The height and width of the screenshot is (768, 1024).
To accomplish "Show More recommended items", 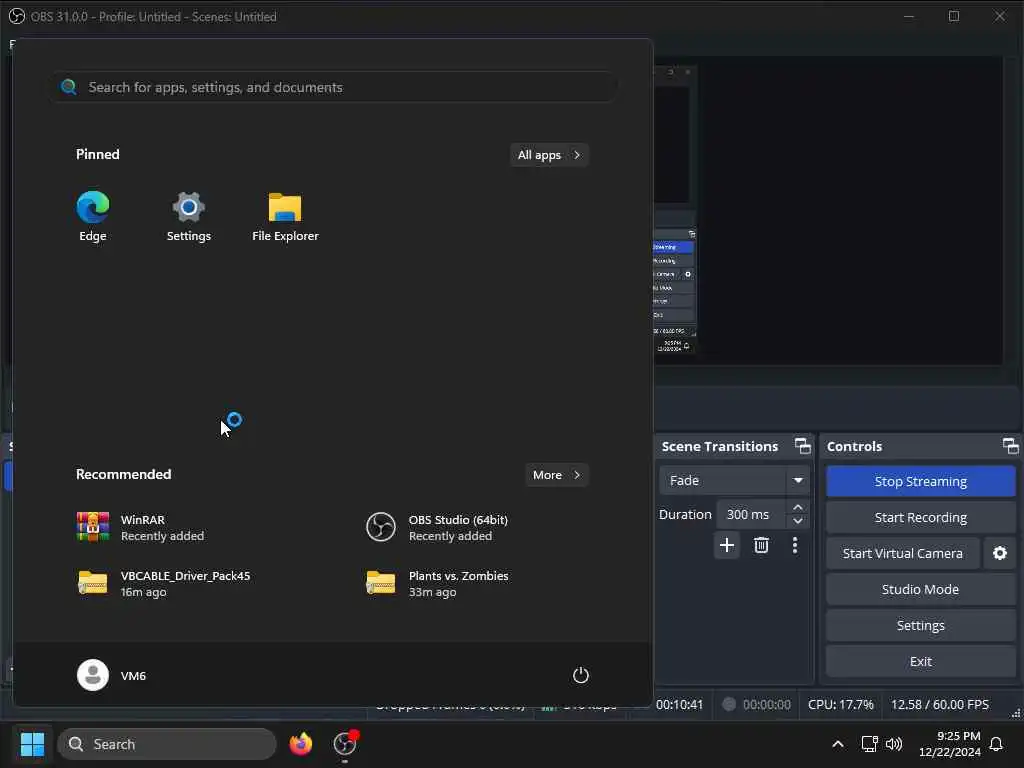I will [556, 475].
